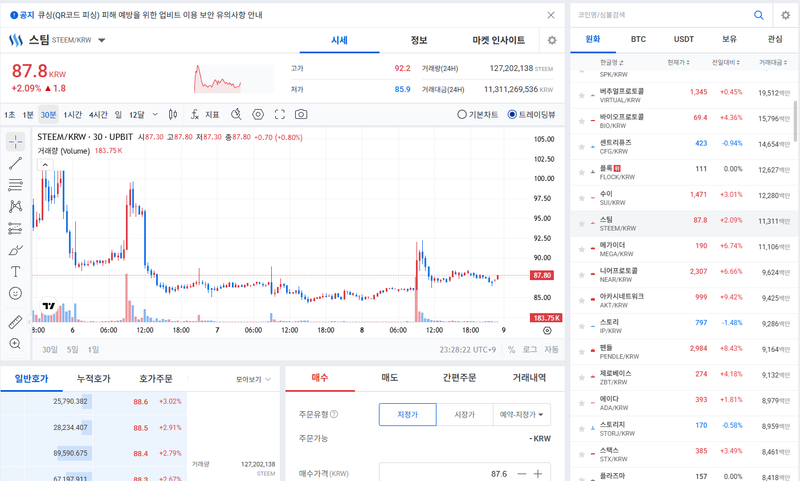Choose 지정가 order type
This screenshot has width=800, height=481.
pyautogui.click(x=408, y=414)
